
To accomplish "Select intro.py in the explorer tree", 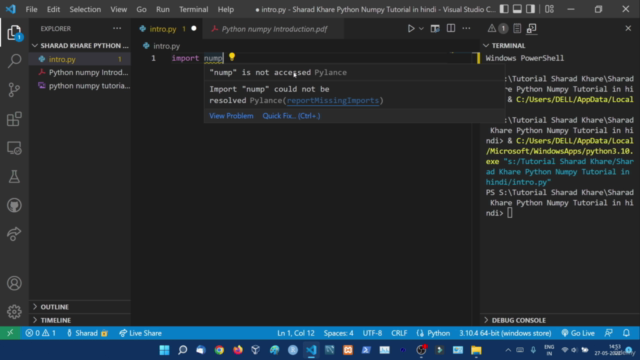I will (x=80, y=59).
